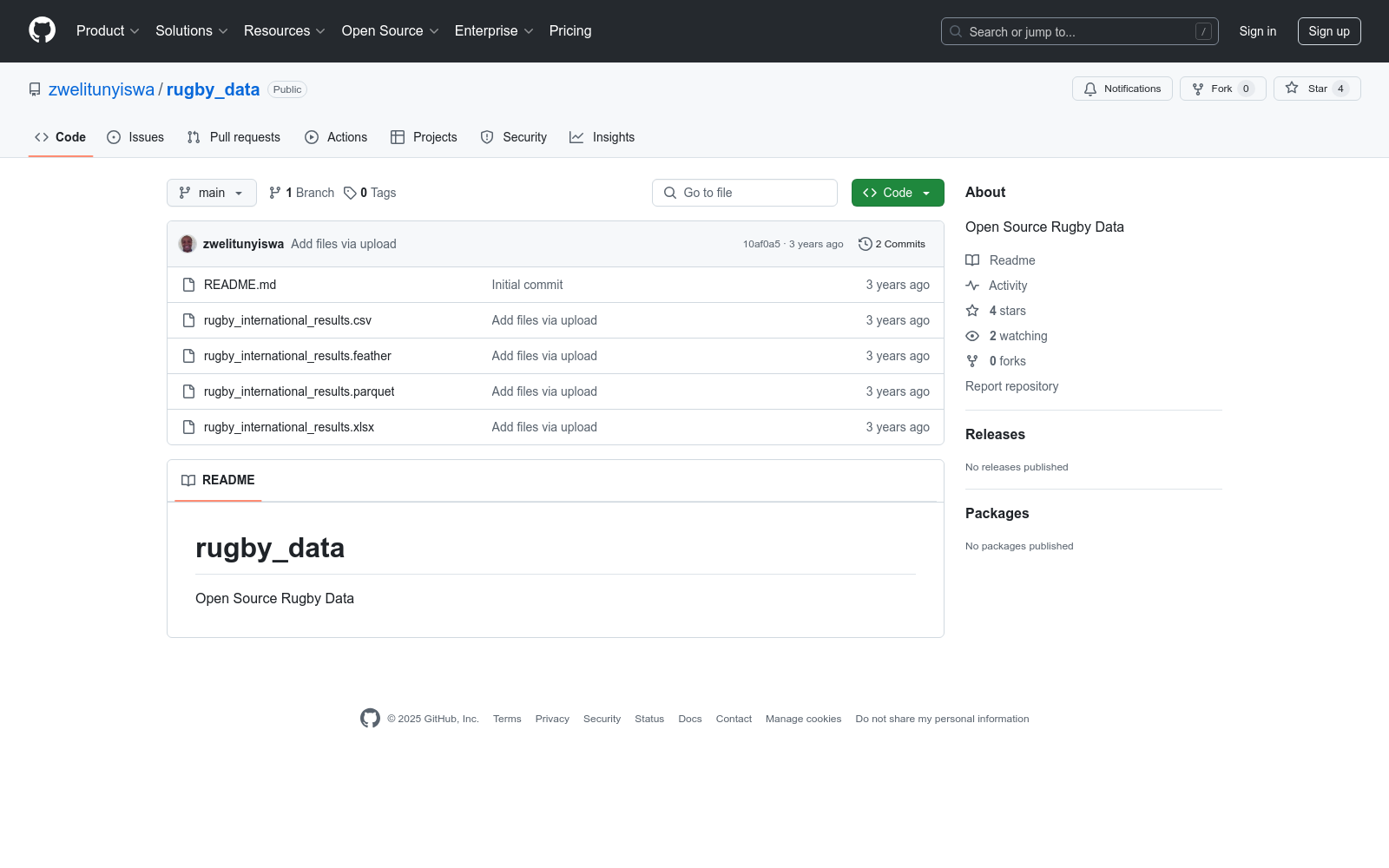This screenshot has height=868, width=1389.
Task: Click zwelitunyiswa avatar in commit row
Action: point(188,244)
